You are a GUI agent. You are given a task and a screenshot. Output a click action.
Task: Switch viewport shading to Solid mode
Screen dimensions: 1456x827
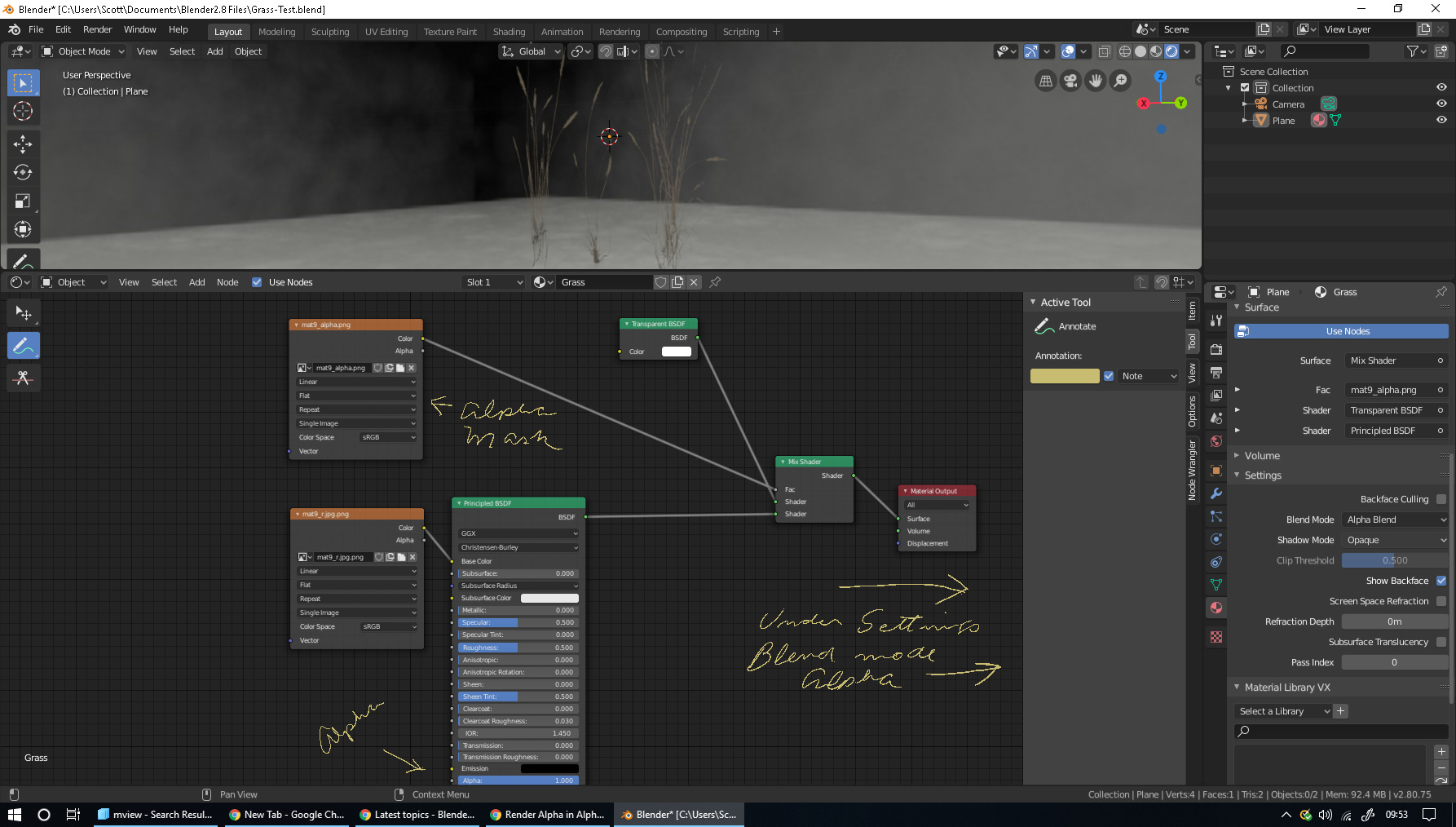pyautogui.click(x=1140, y=51)
